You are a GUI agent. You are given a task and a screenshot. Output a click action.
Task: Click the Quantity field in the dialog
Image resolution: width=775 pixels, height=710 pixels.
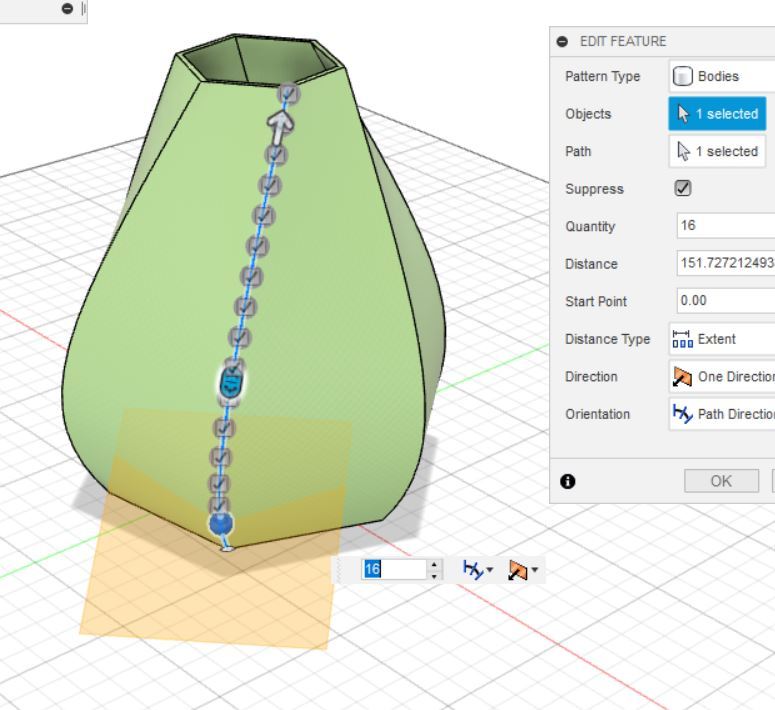726,226
